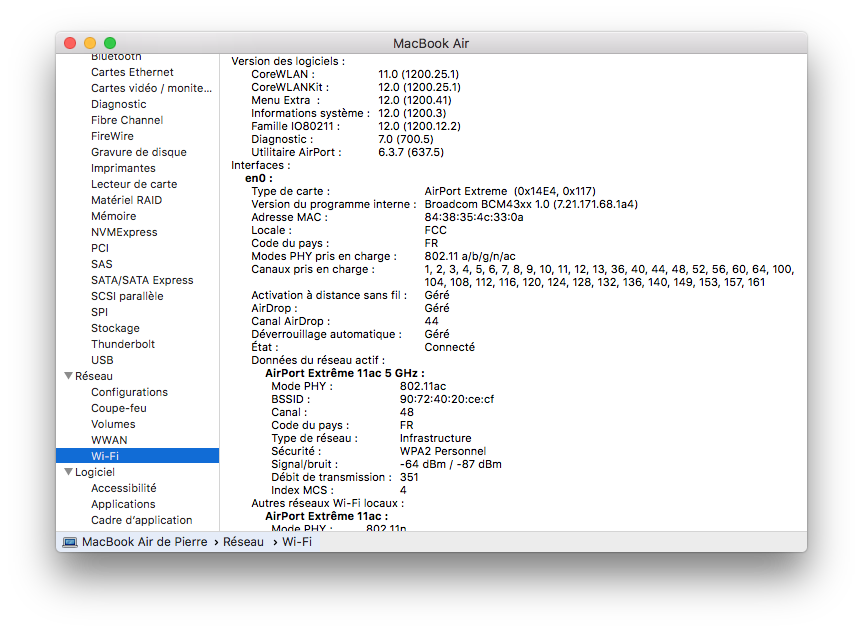Click the MacBook icon in path bar

click(70, 542)
